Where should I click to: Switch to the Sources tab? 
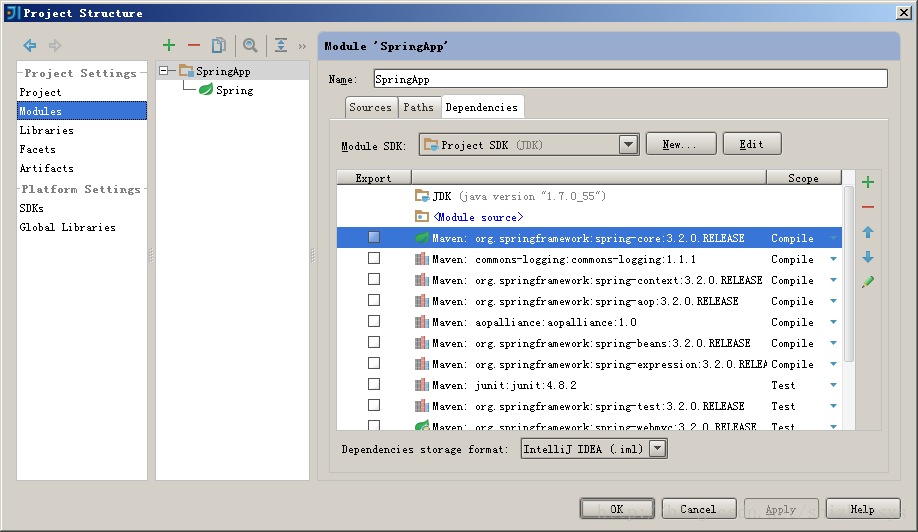coord(371,107)
